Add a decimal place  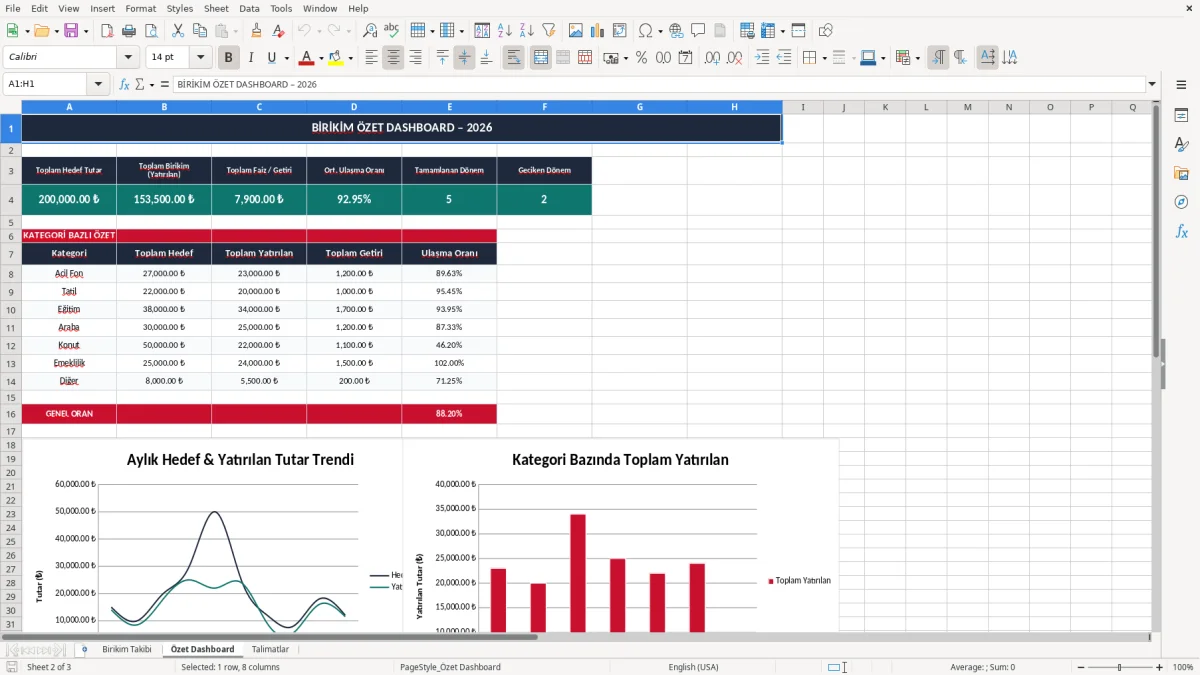[x=712, y=58]
